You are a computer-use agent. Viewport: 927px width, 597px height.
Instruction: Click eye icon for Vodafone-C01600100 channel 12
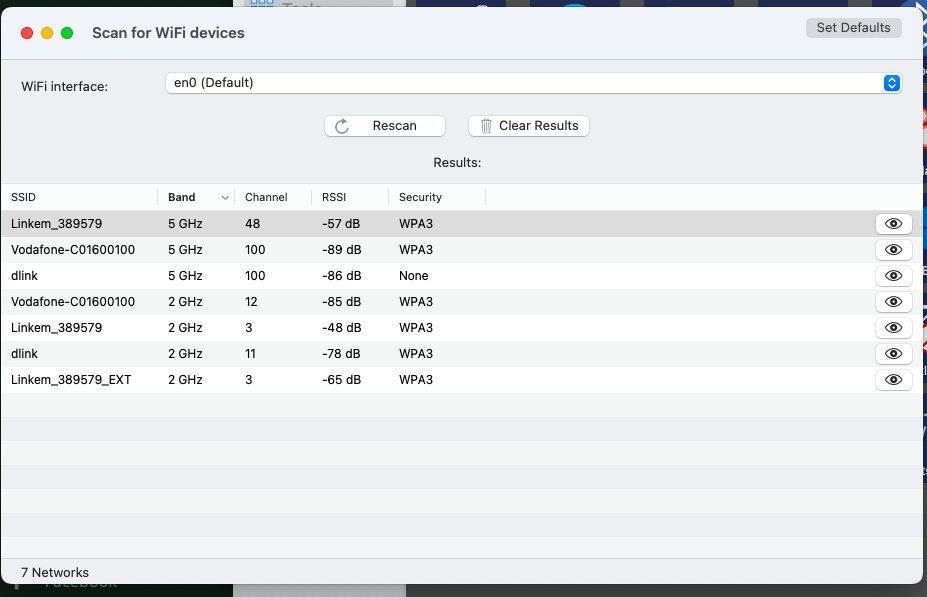coord(893,302)
